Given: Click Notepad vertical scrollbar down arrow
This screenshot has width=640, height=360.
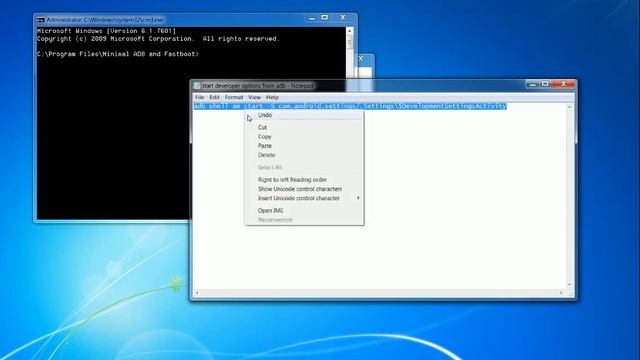Looking at the screenshot, I should 569,284.
